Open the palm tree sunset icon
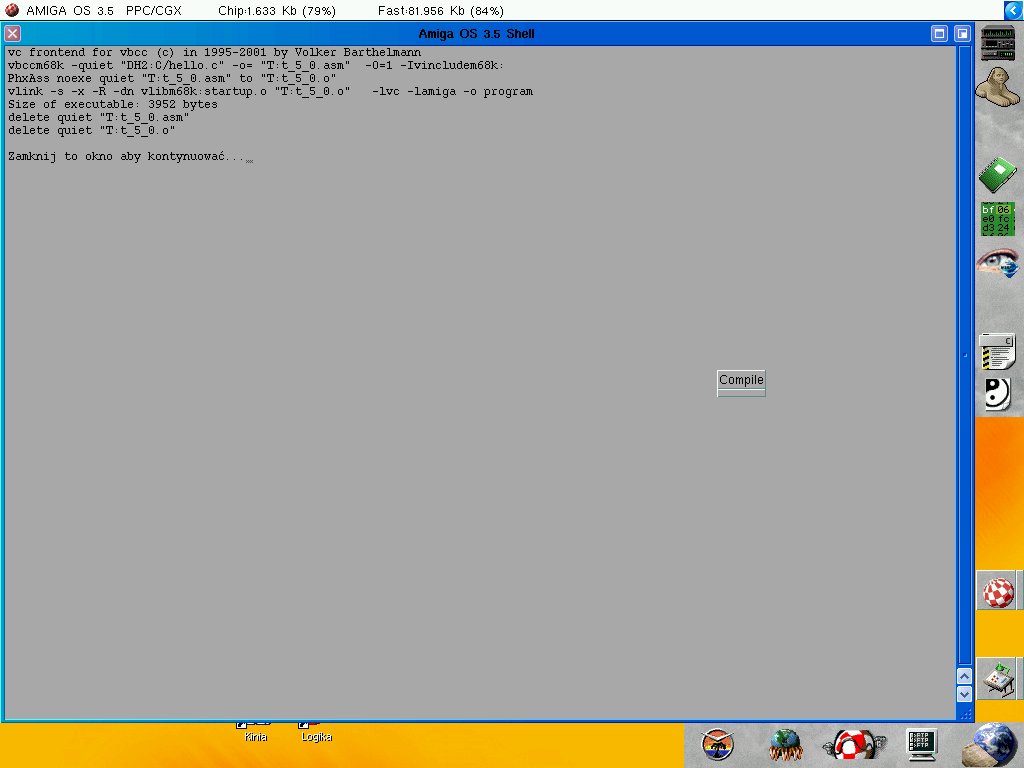 (717, 745)
